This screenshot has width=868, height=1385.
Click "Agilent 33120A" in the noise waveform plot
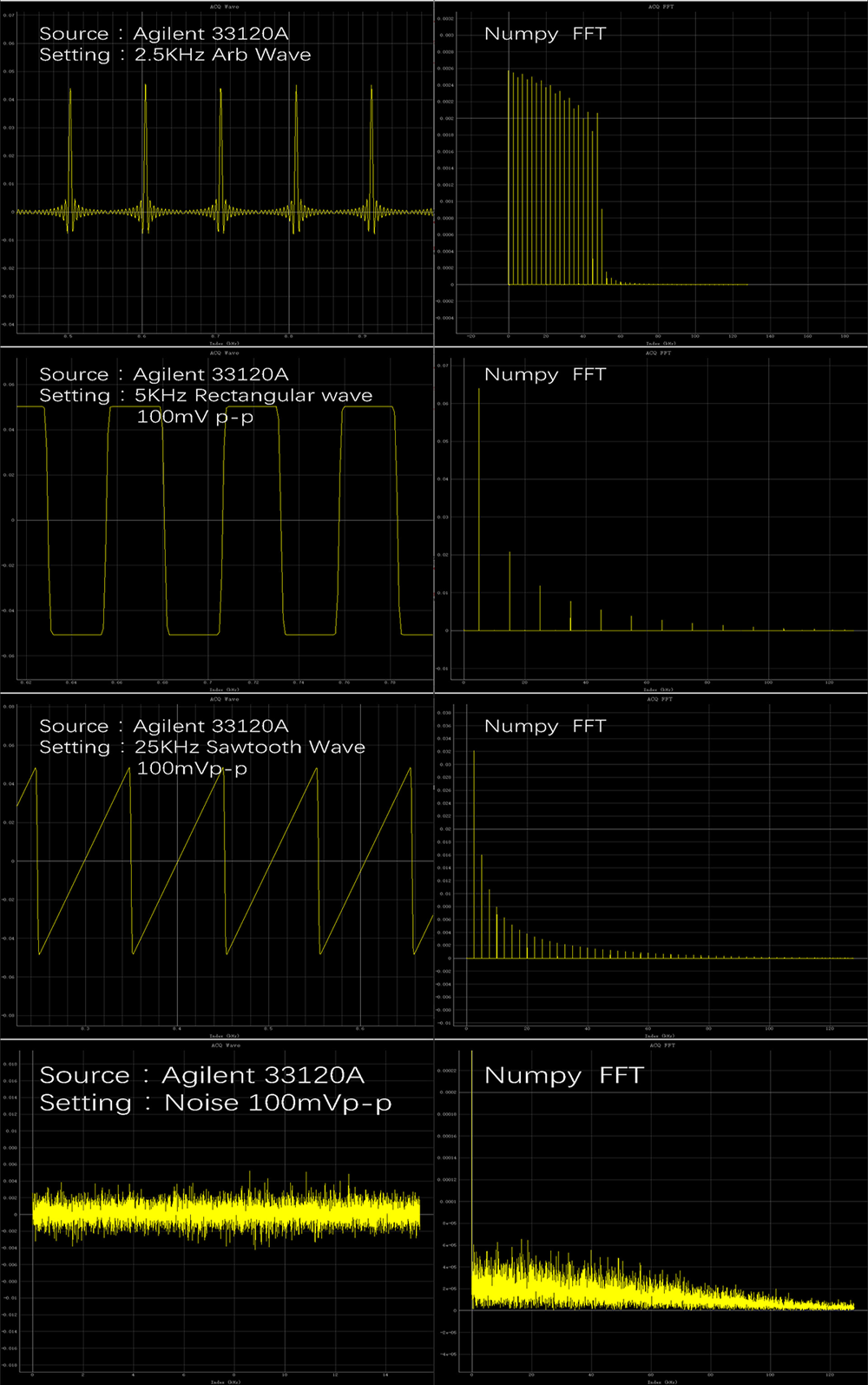pos(262,1075)
